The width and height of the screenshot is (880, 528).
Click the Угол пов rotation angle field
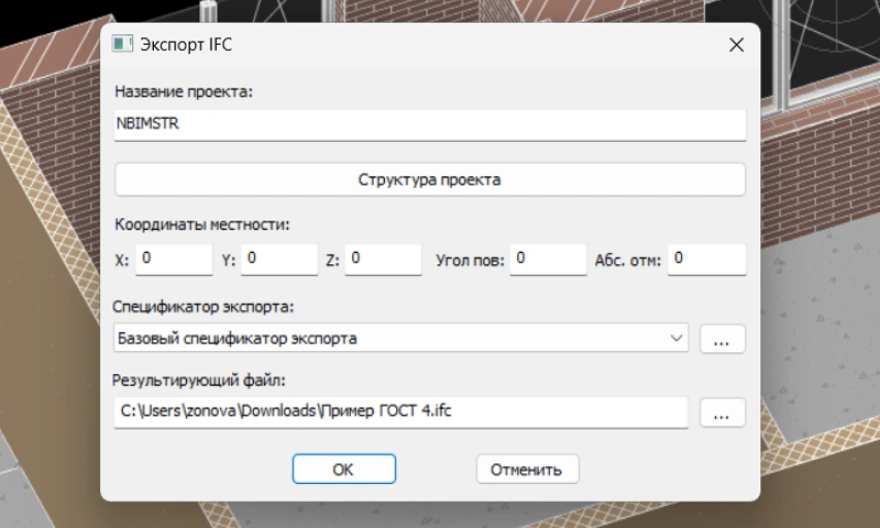point(547,259)
